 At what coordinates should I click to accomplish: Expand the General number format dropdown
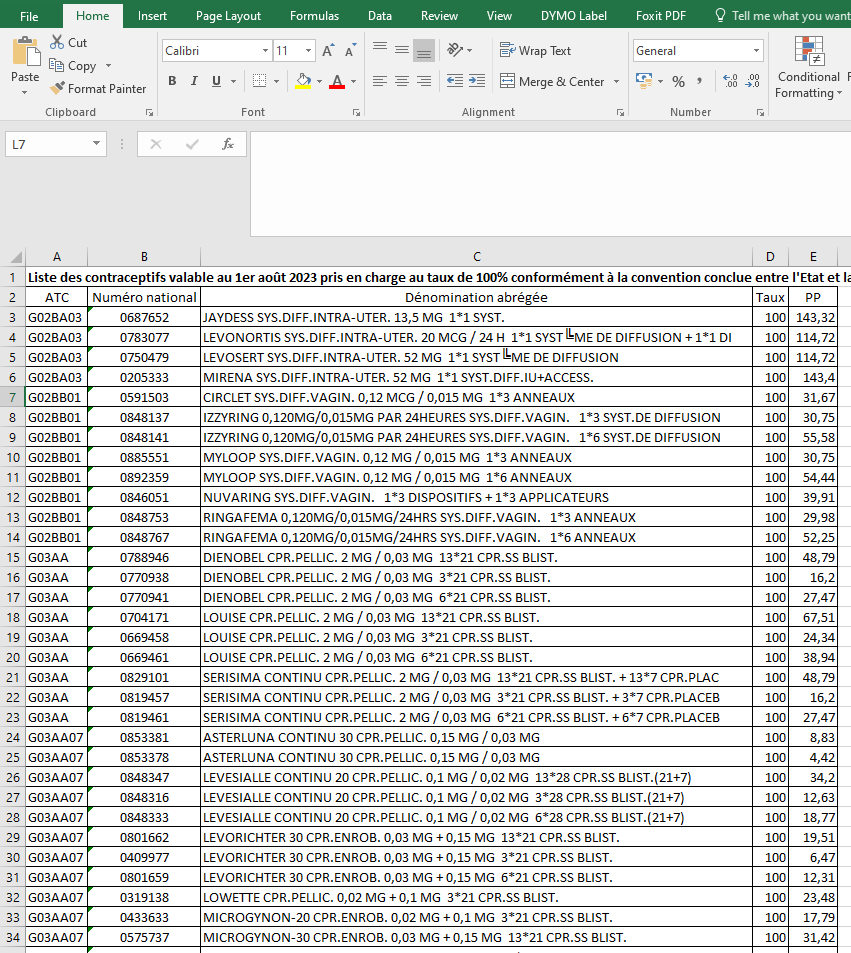coord(756,51)
